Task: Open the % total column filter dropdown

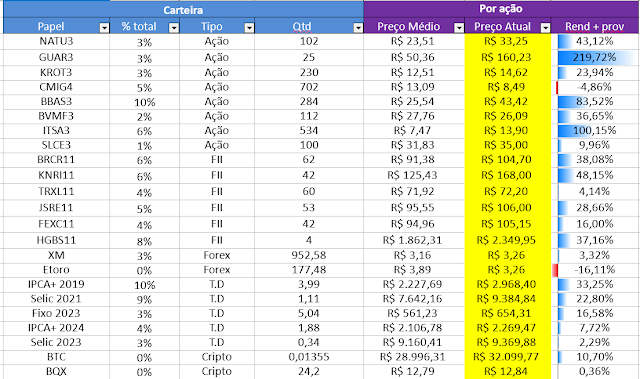Action: 174,27
